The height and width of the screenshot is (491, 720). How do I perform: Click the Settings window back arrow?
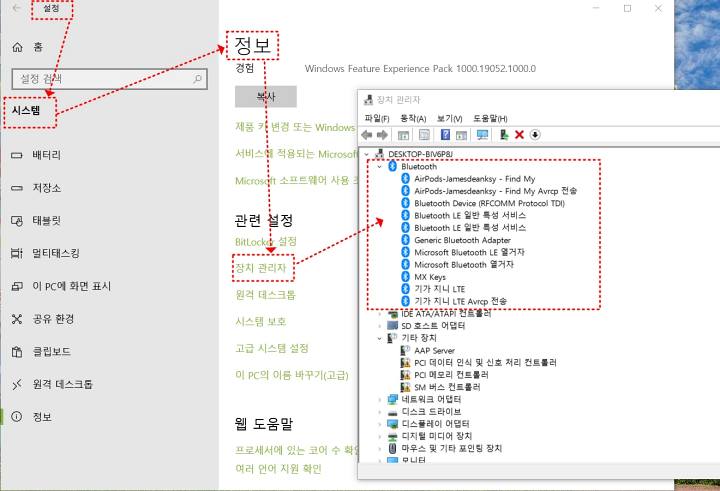[x=17, y=8]
